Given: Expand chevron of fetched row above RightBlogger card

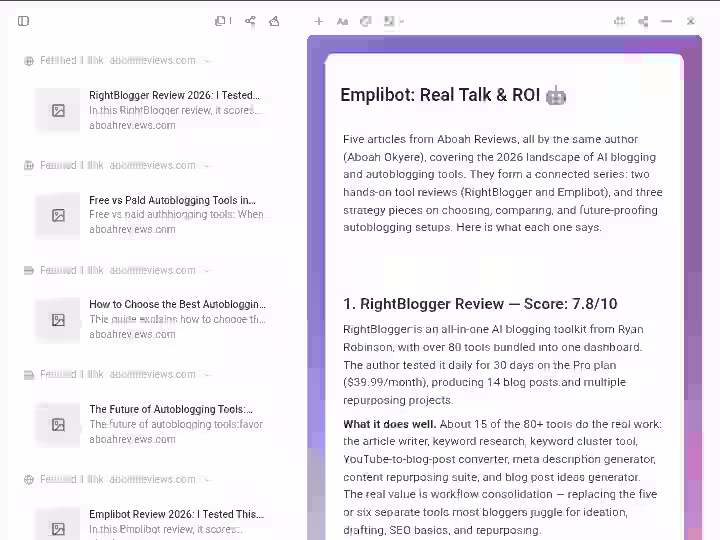Looking at the screenshot, I should 207,61.
